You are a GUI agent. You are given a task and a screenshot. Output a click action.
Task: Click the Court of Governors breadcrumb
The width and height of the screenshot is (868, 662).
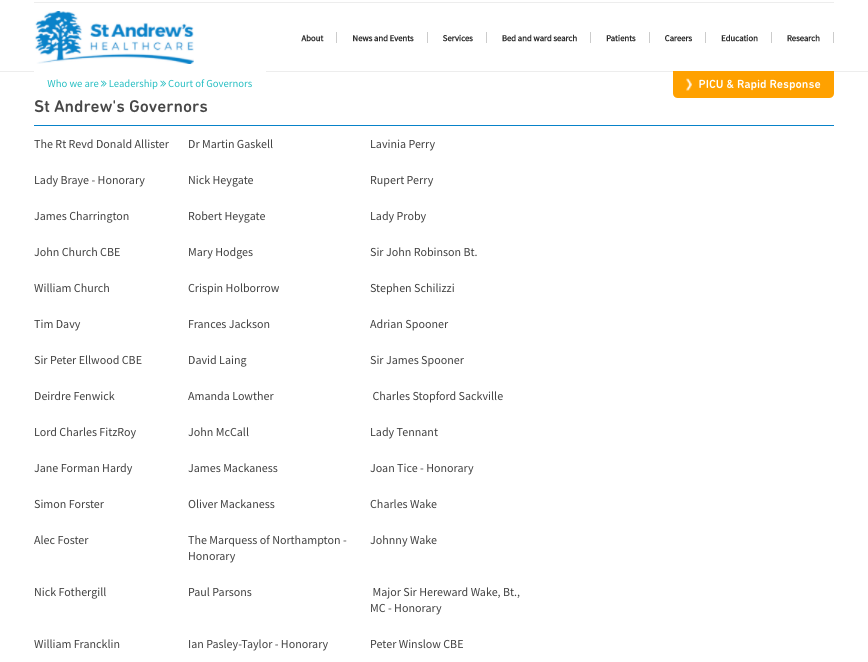pos(210,84)
